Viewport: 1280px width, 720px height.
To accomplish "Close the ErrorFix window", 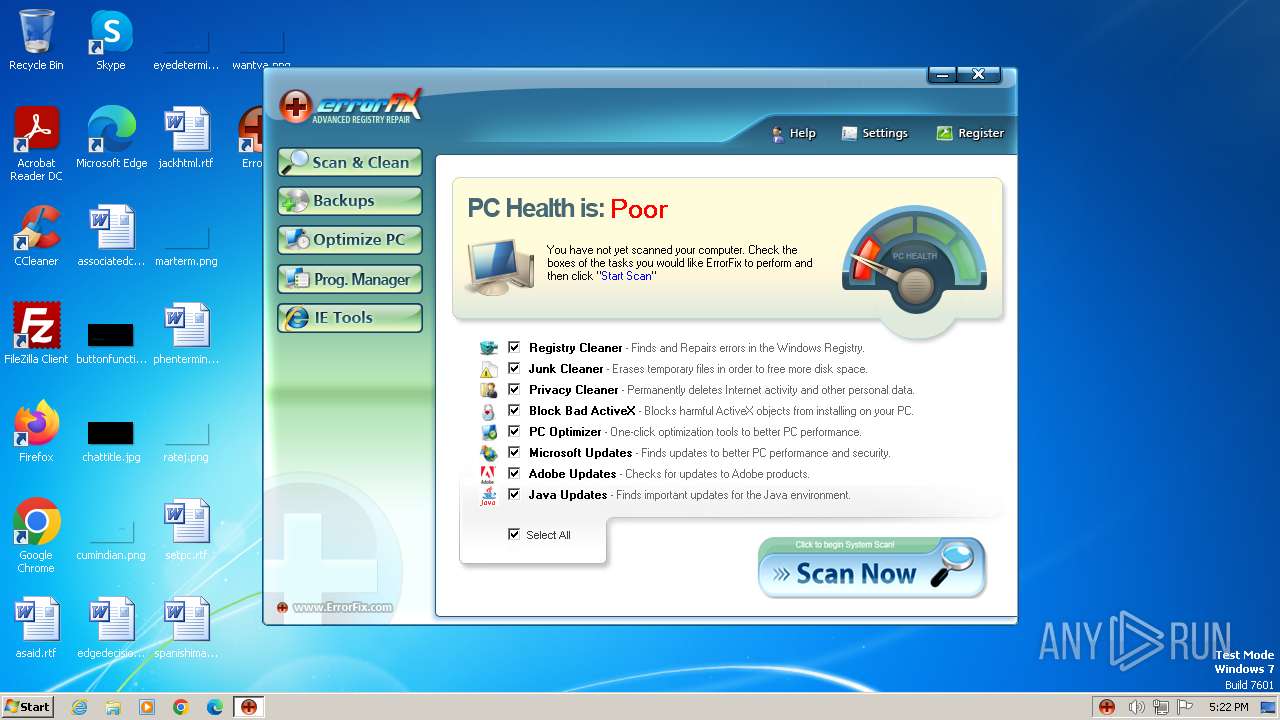I will [x=979, y=74].
